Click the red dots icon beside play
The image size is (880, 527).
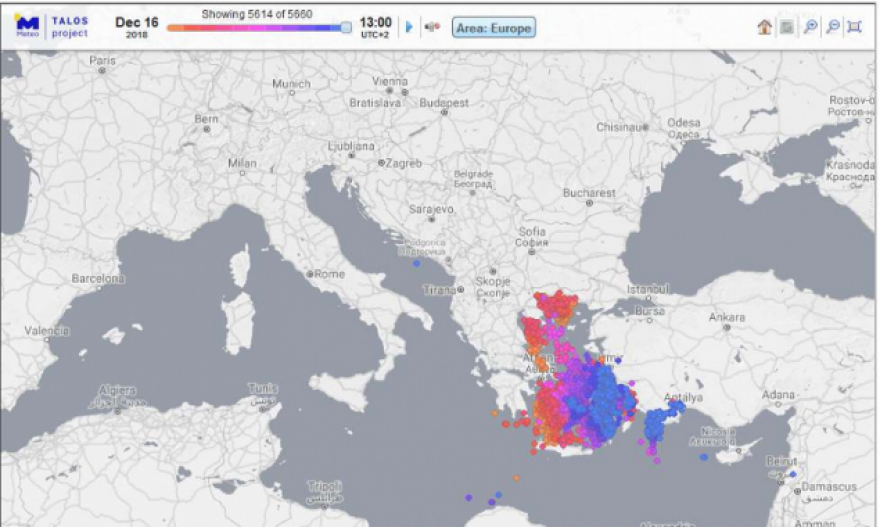(432, 27)
